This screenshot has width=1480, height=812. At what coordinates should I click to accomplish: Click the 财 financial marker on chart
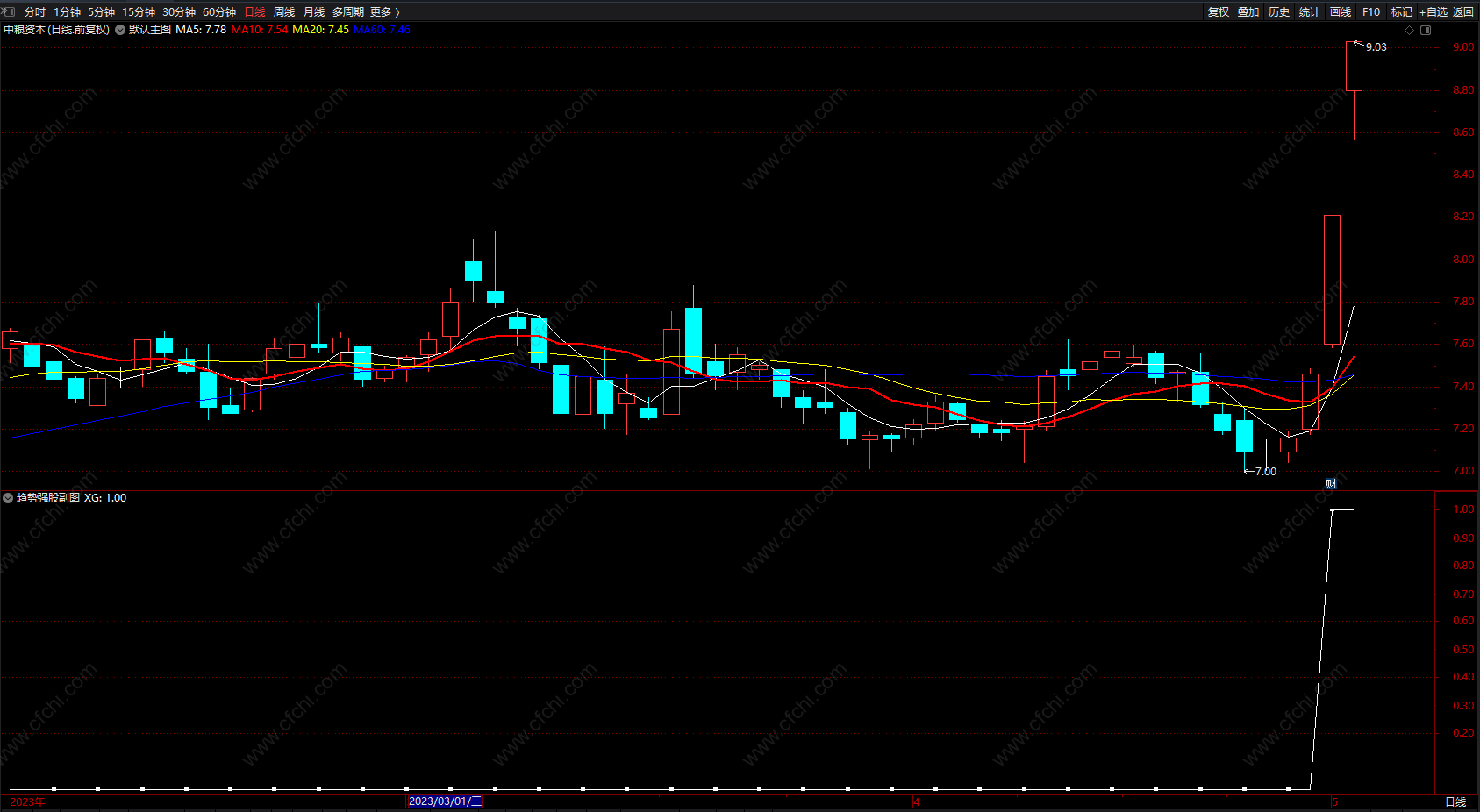[1331, 484]
